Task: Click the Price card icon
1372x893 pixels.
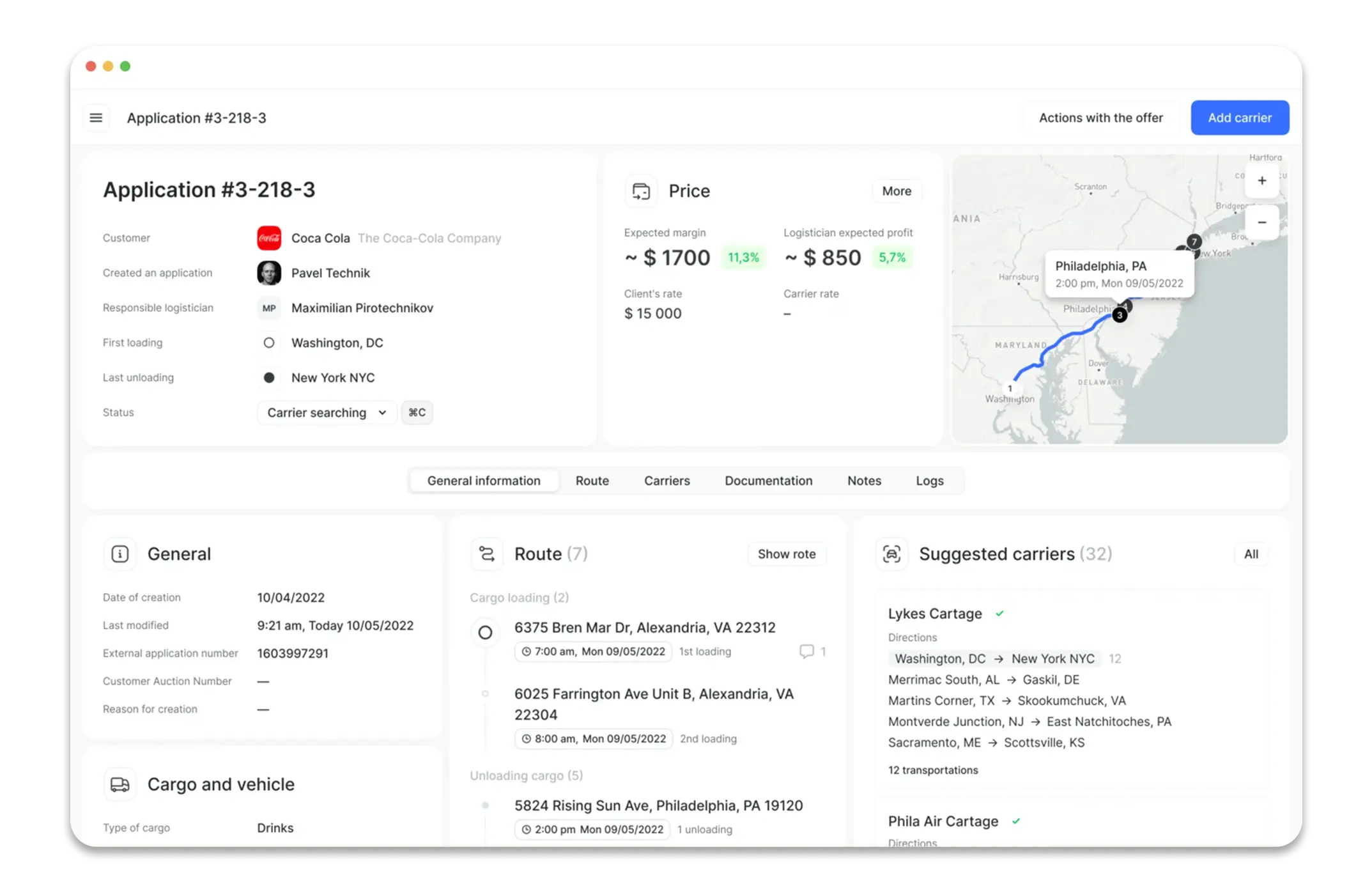Action: coord(641,191)
